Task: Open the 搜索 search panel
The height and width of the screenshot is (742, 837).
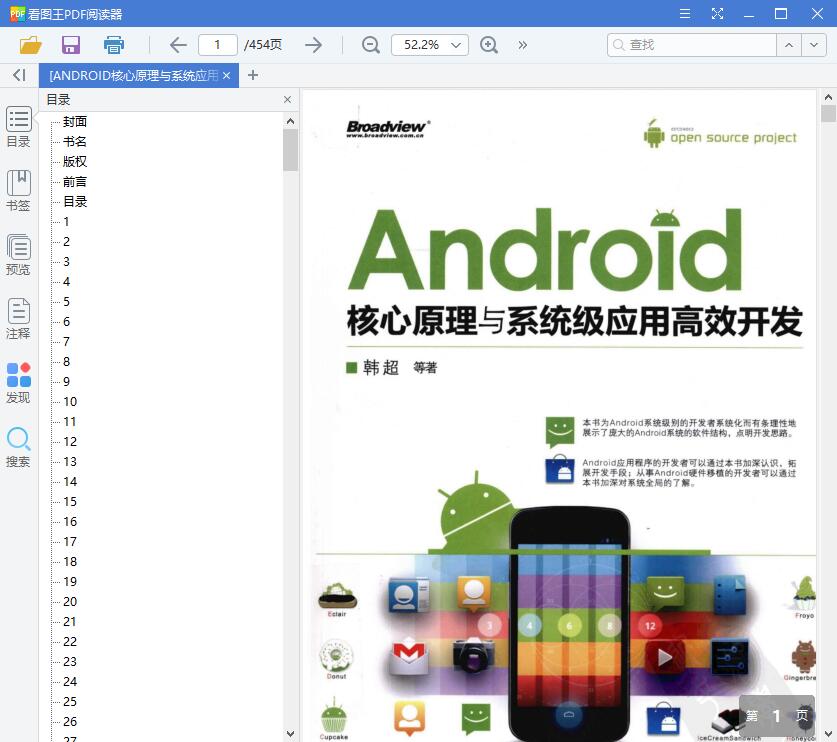Action: (x=18, y=448)
